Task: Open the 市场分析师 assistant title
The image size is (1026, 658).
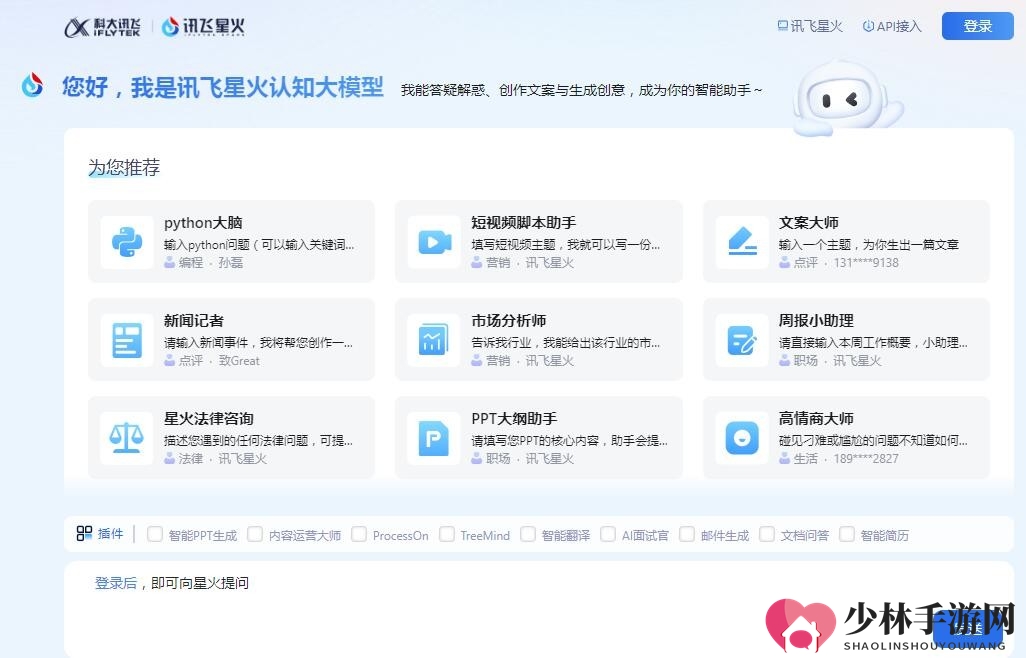Action: pyautogui.click(x=508, y=321)
